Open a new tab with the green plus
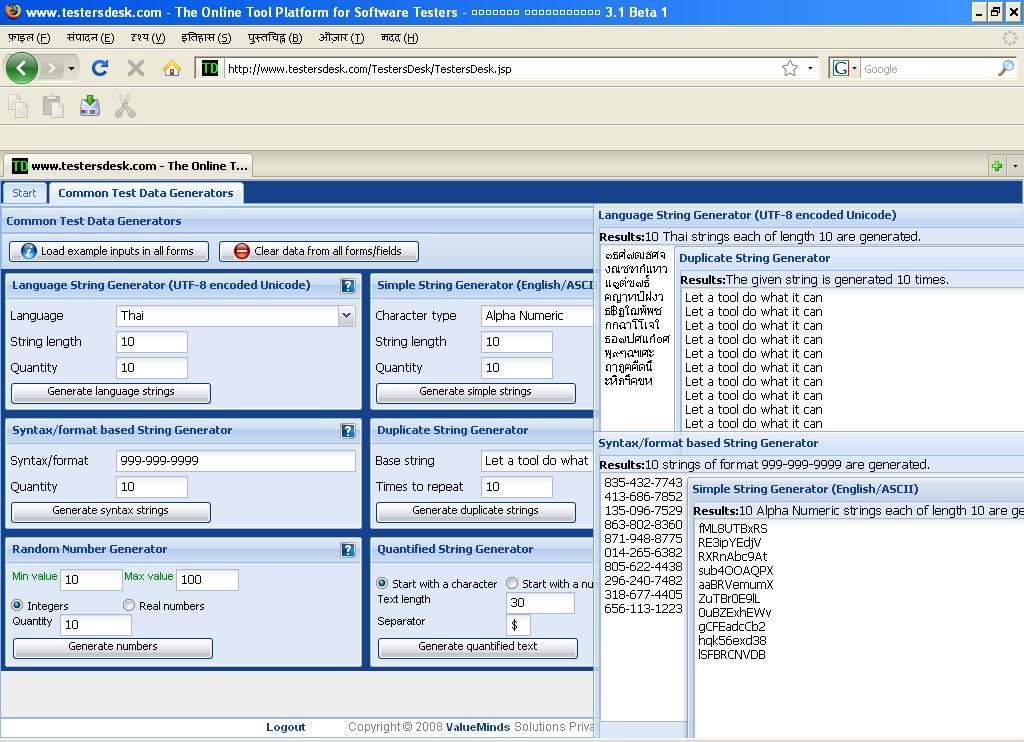This screenshot has width=1024, height=742. click(997, 166)
